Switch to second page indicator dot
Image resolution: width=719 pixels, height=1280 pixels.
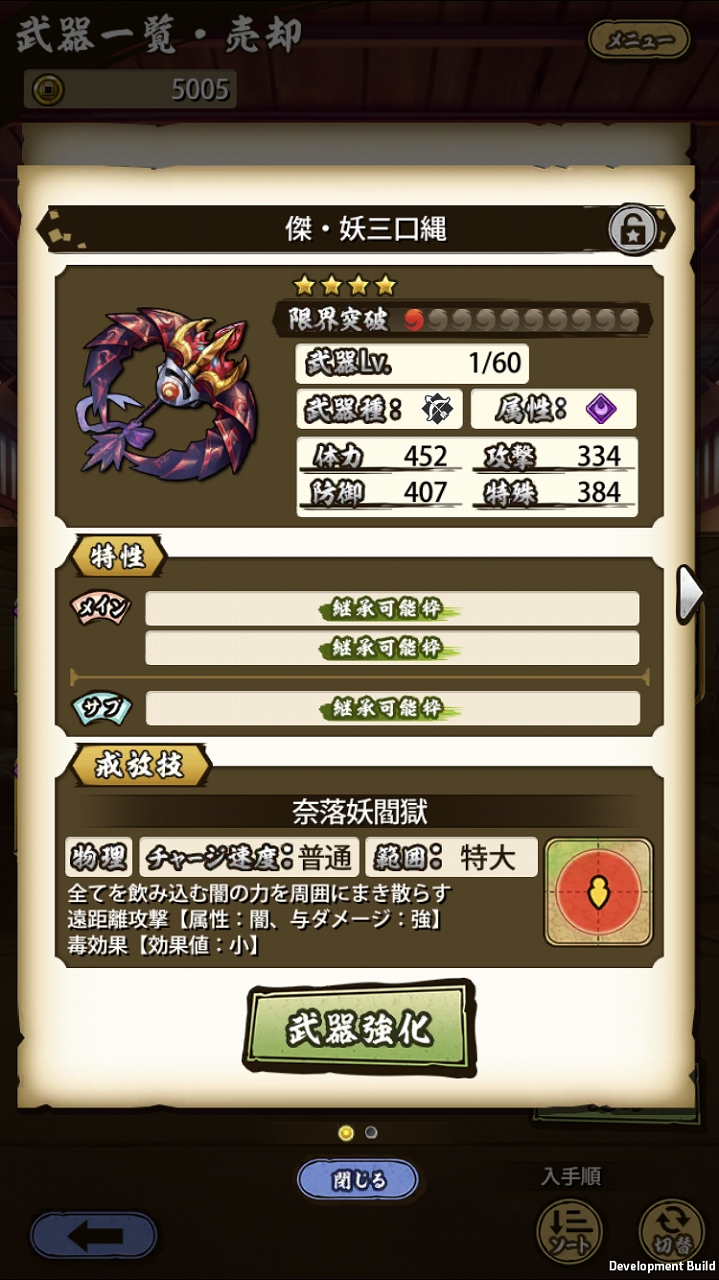(371, 1133)
